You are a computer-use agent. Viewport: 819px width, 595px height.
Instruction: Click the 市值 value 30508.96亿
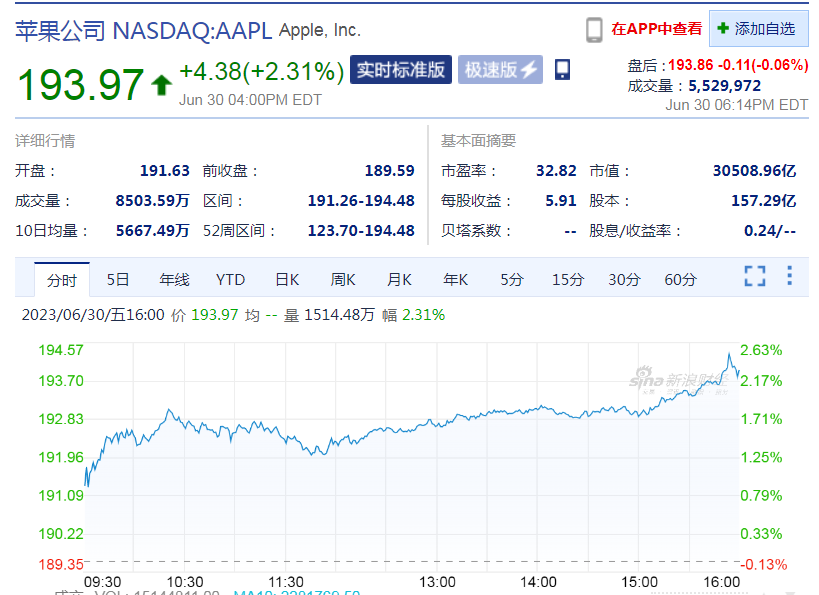(x=755, y=171)
